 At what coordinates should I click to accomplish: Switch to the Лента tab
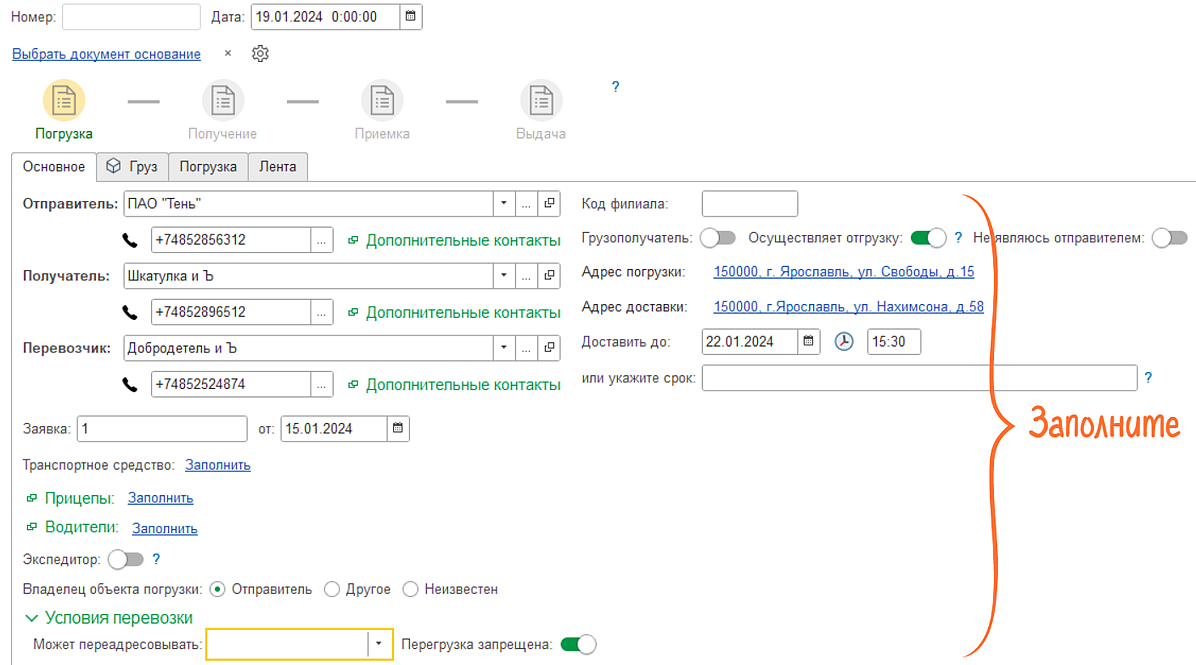click(x=277, y=167)
